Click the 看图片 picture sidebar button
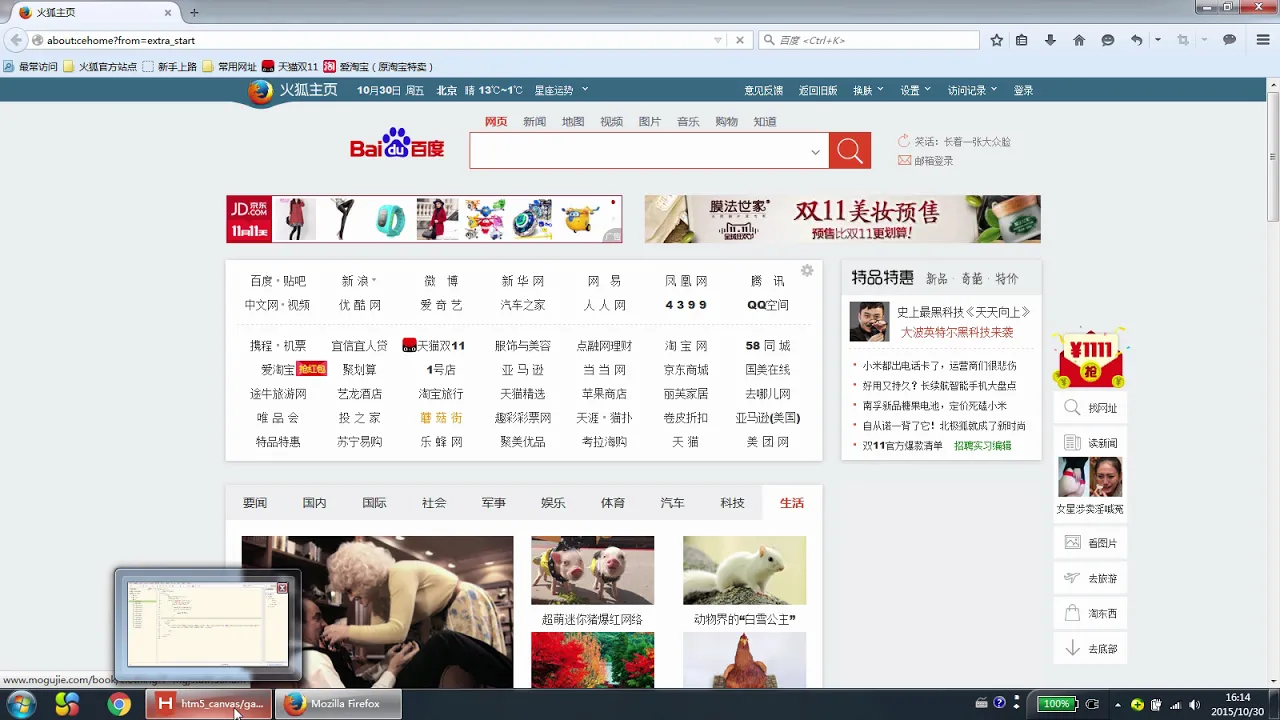The height and width of the screenshot is (720, 1280). (1090, 542)
